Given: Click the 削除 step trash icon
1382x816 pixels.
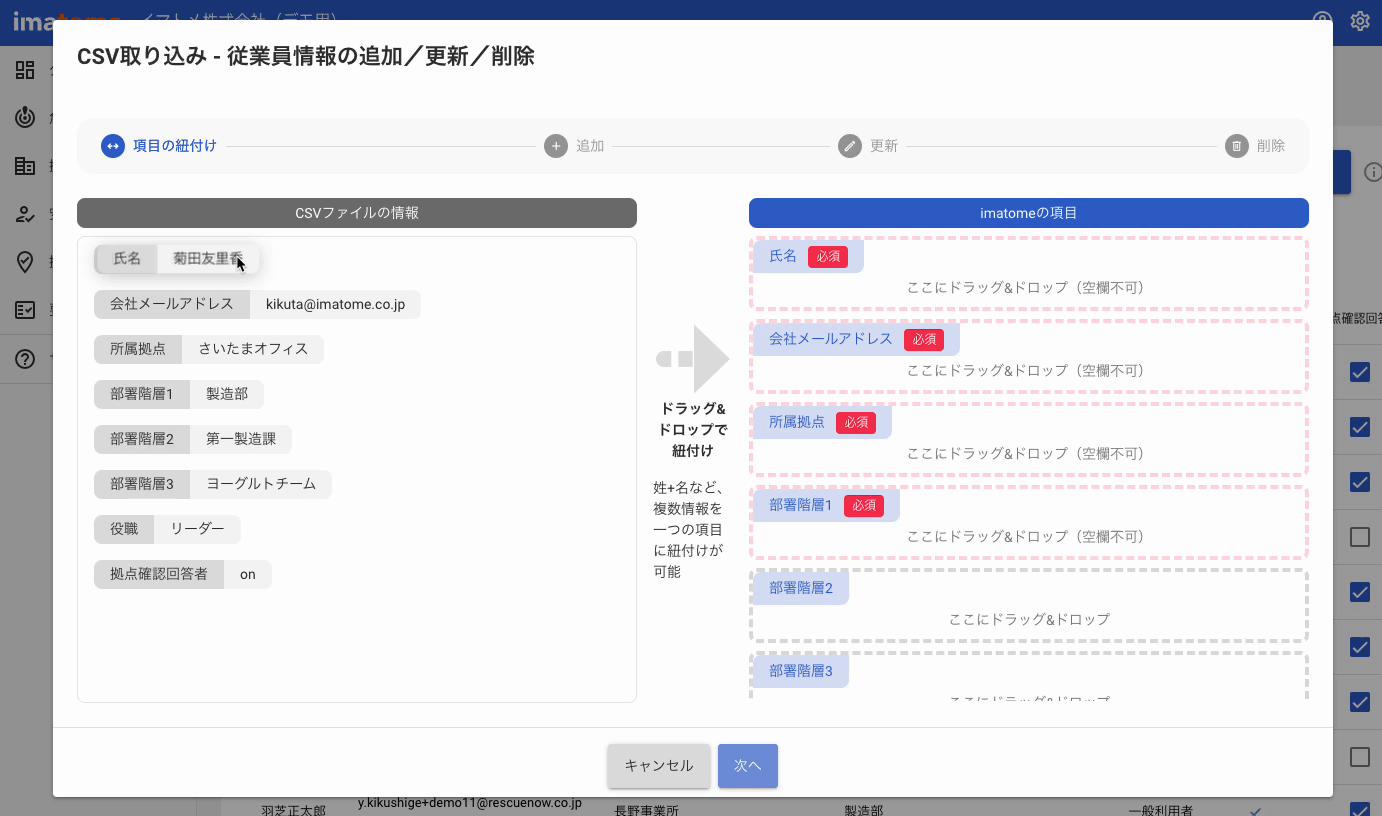Looking at the screenshot, I should (x=1237, y=146).
